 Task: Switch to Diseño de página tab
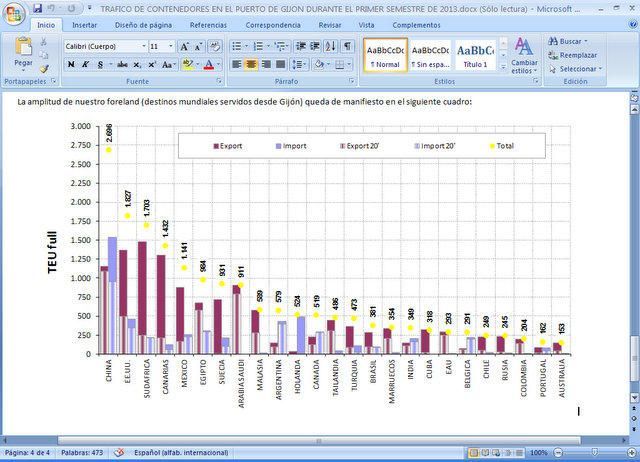coord(143,25)
